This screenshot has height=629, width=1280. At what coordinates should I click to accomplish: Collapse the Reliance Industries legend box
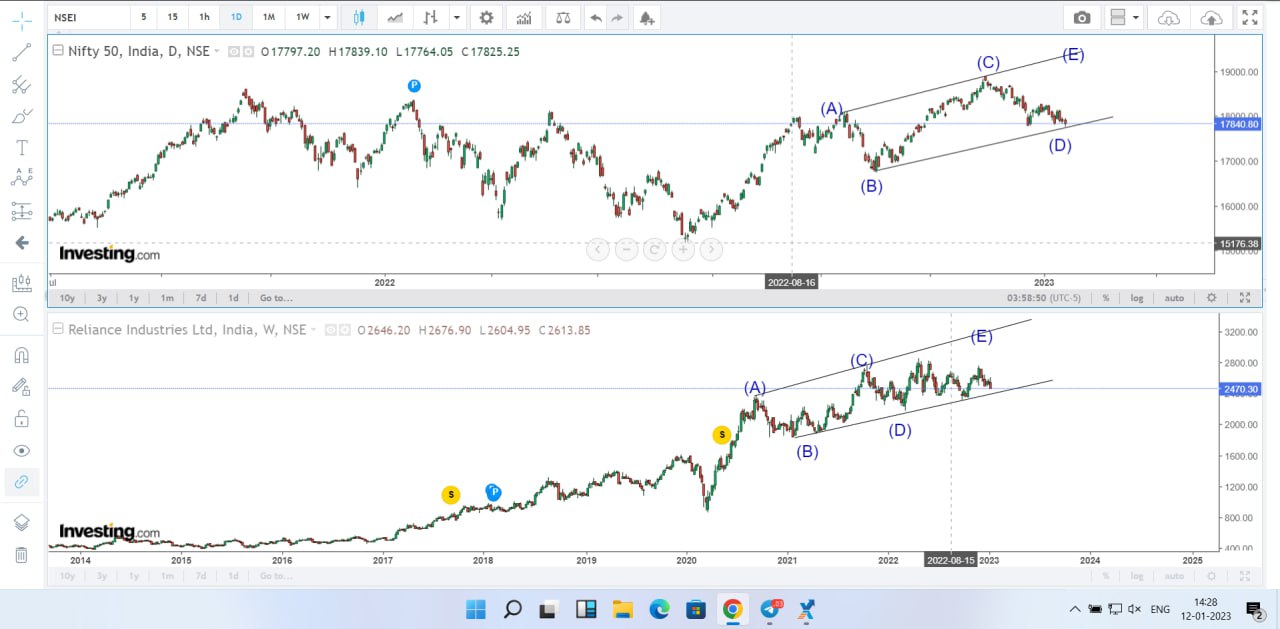click(x=58, y=329)
